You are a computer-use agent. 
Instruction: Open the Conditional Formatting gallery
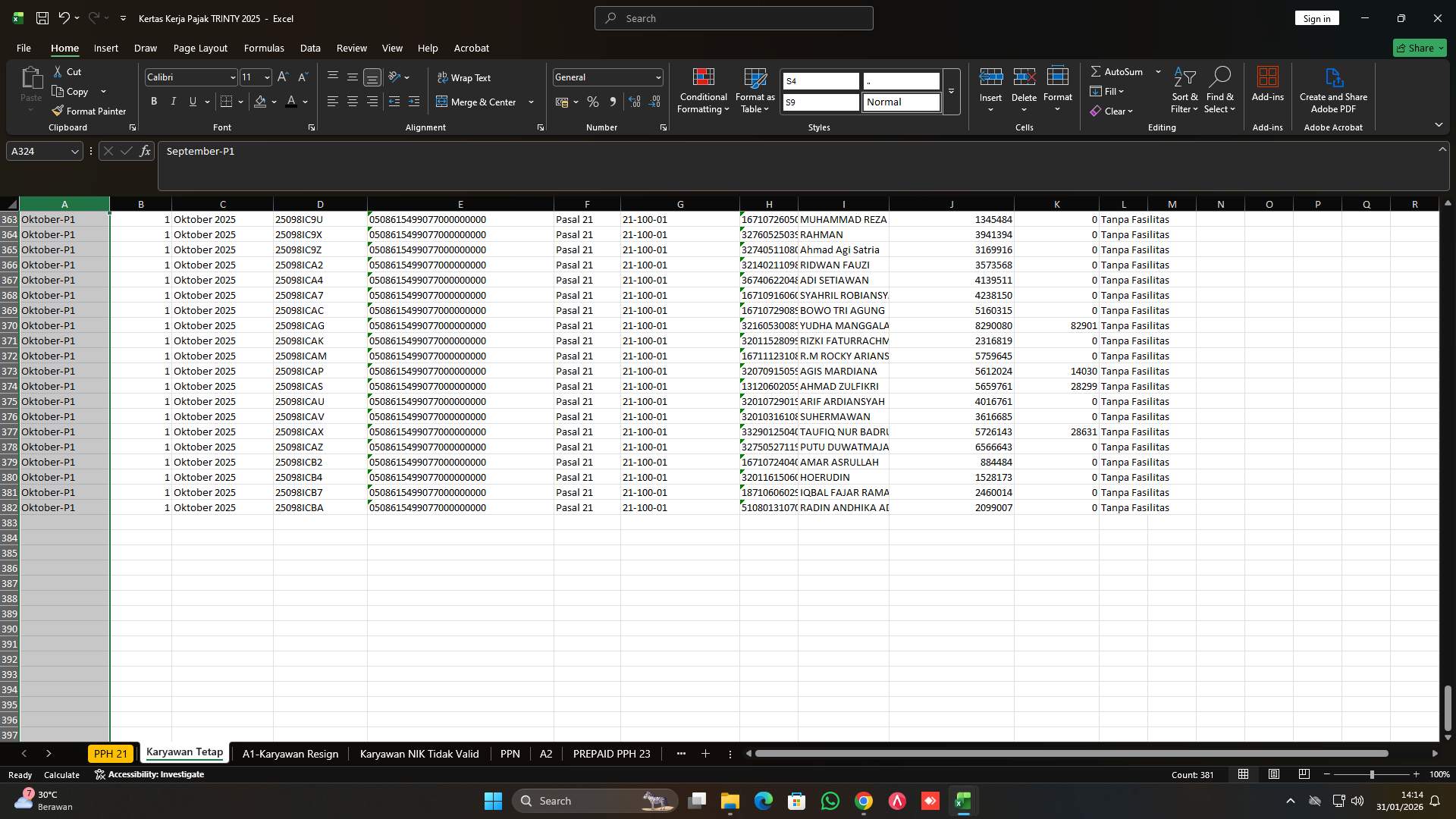[x=703, y=91]
